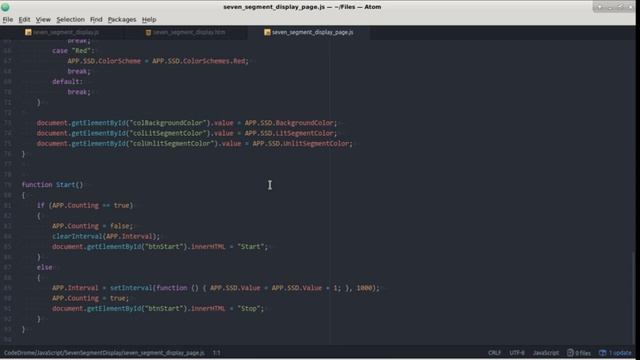Viewport: 640px width, 360px height.
Task: Click the colLitSegmentColor getElementById line
Action: [x=187, y=133]
